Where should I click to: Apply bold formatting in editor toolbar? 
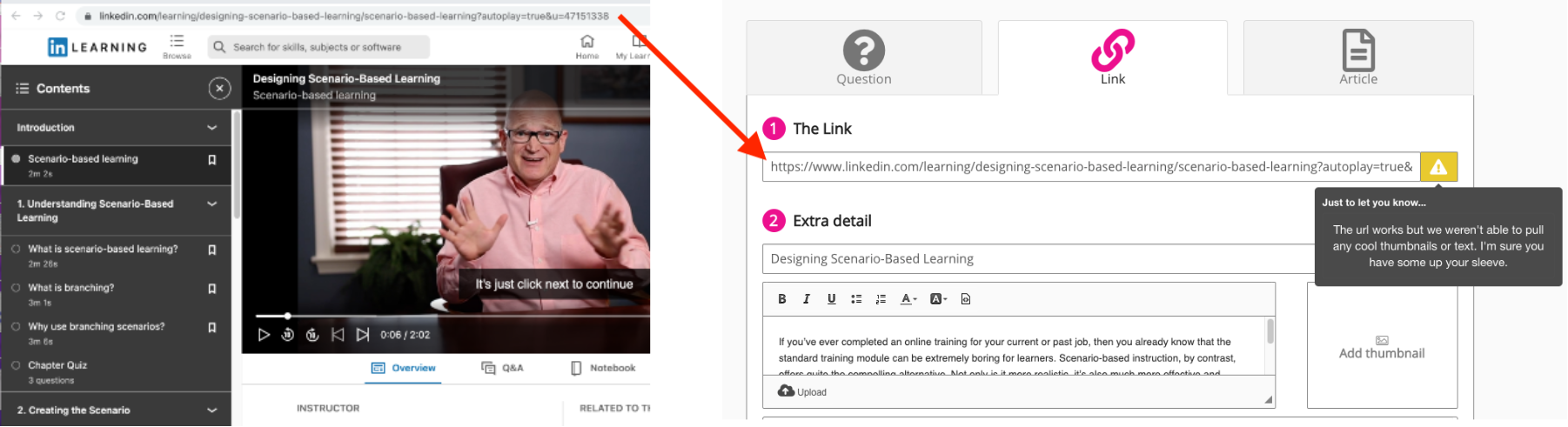[x=782, y=299]
